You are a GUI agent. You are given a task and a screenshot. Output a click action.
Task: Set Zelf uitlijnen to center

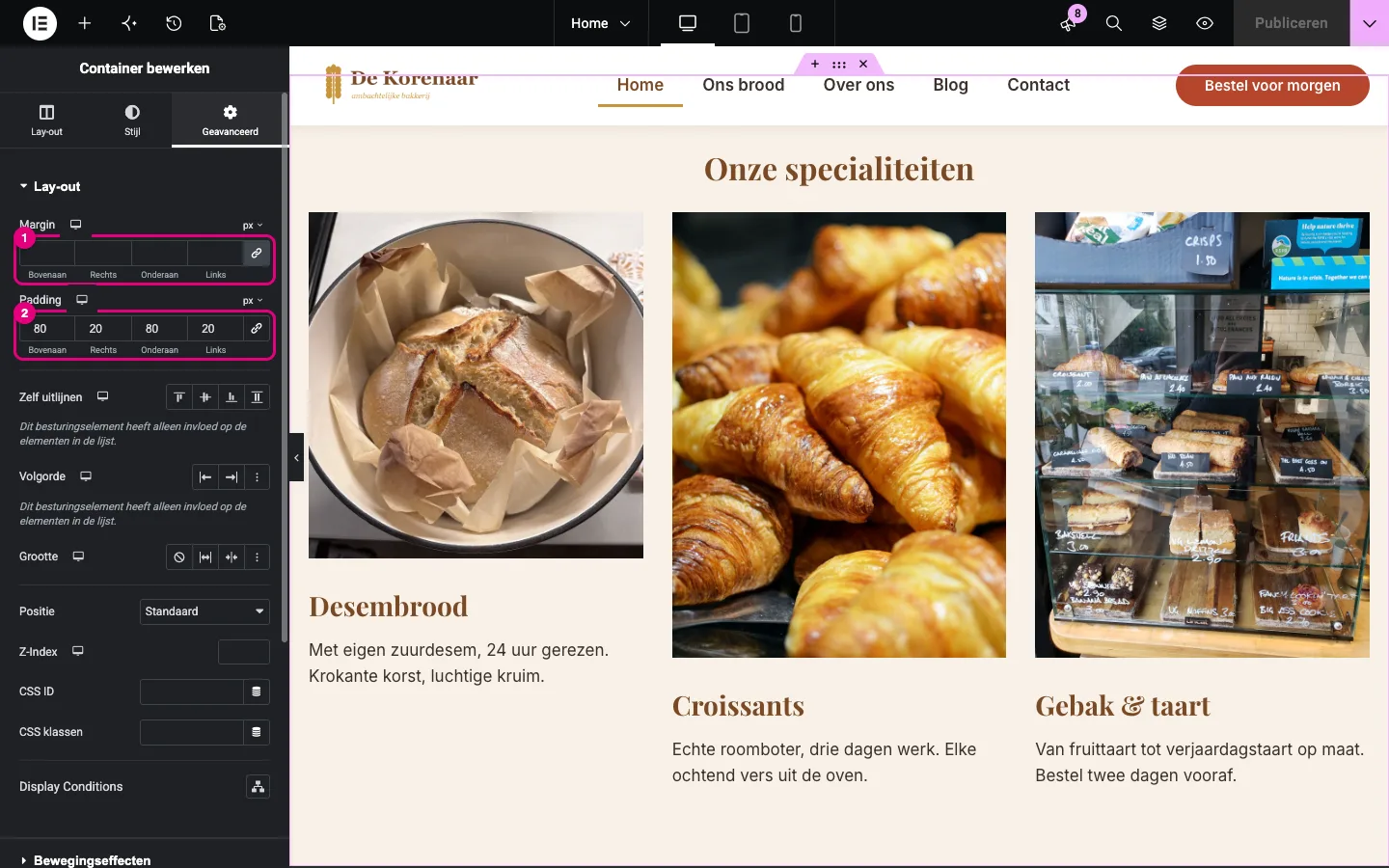205,397
